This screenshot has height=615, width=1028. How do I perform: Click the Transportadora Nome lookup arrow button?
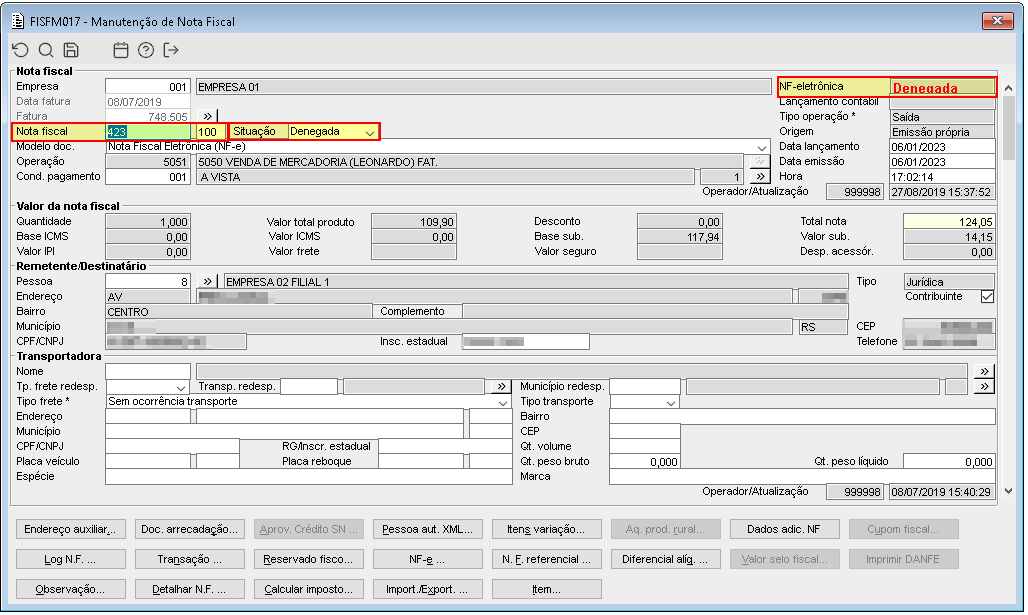pyautogui.click(x=984, y=371)
